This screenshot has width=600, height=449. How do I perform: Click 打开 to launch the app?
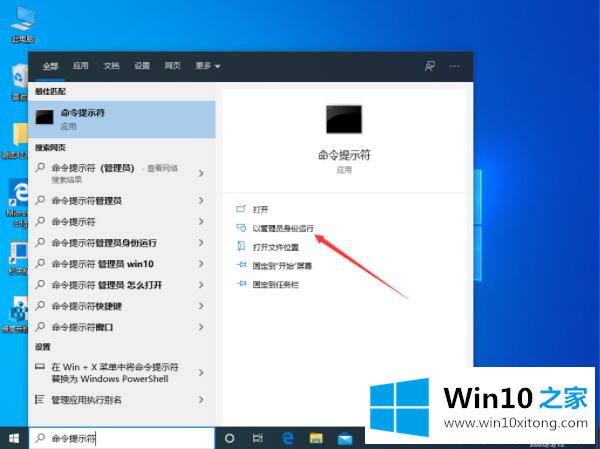tap(261, 209)
